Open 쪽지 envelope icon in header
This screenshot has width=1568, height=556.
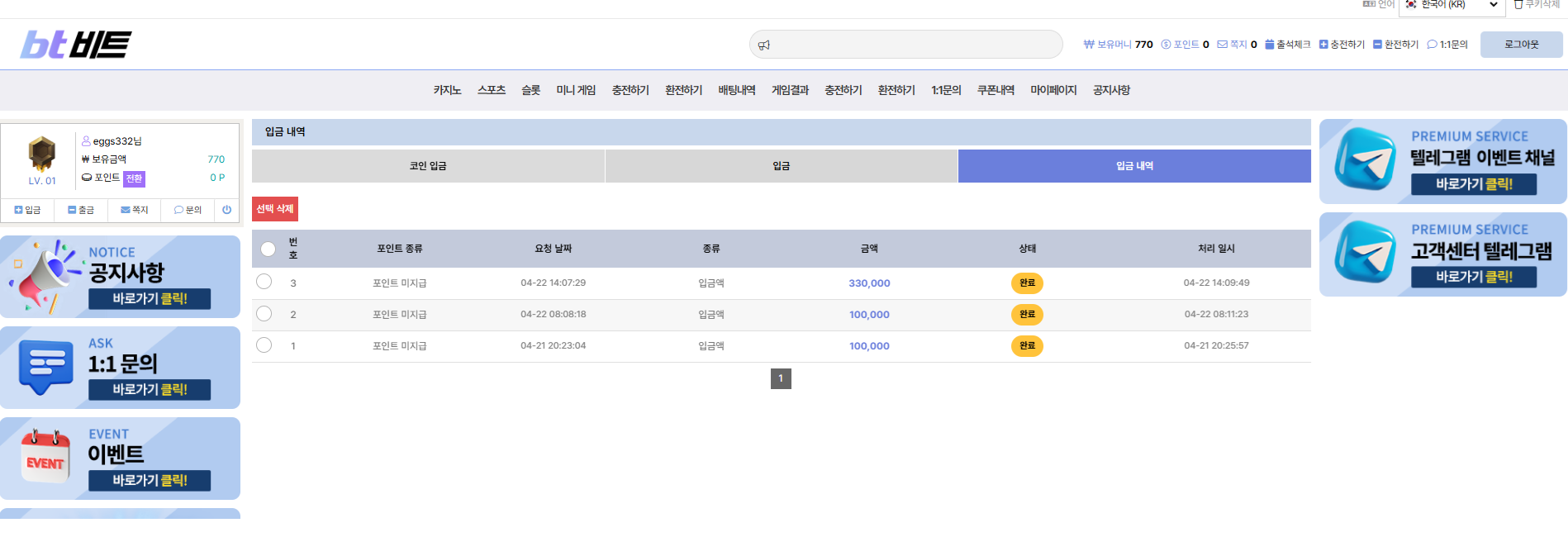(1222, 45)
